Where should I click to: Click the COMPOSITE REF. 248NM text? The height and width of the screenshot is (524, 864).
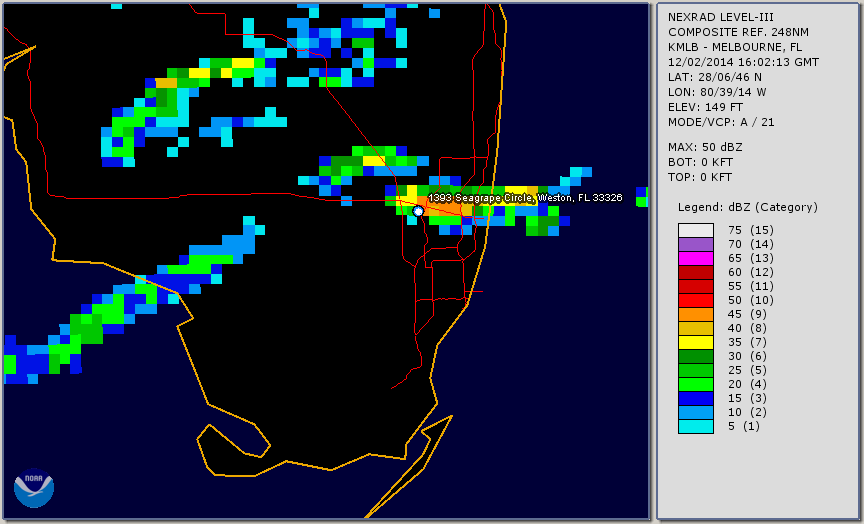coord(738,32)
